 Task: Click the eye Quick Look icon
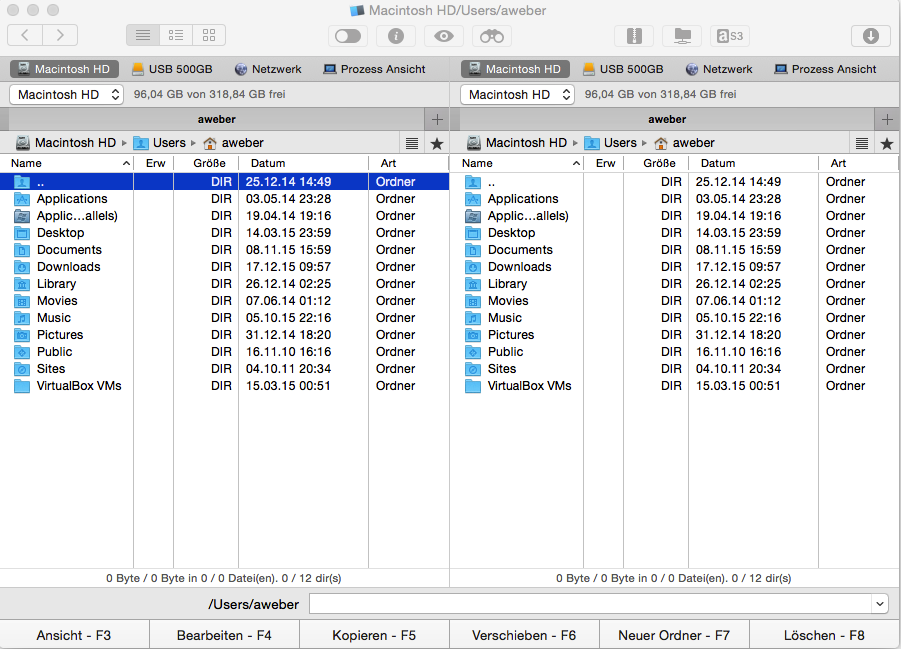[x=444, y=36]
